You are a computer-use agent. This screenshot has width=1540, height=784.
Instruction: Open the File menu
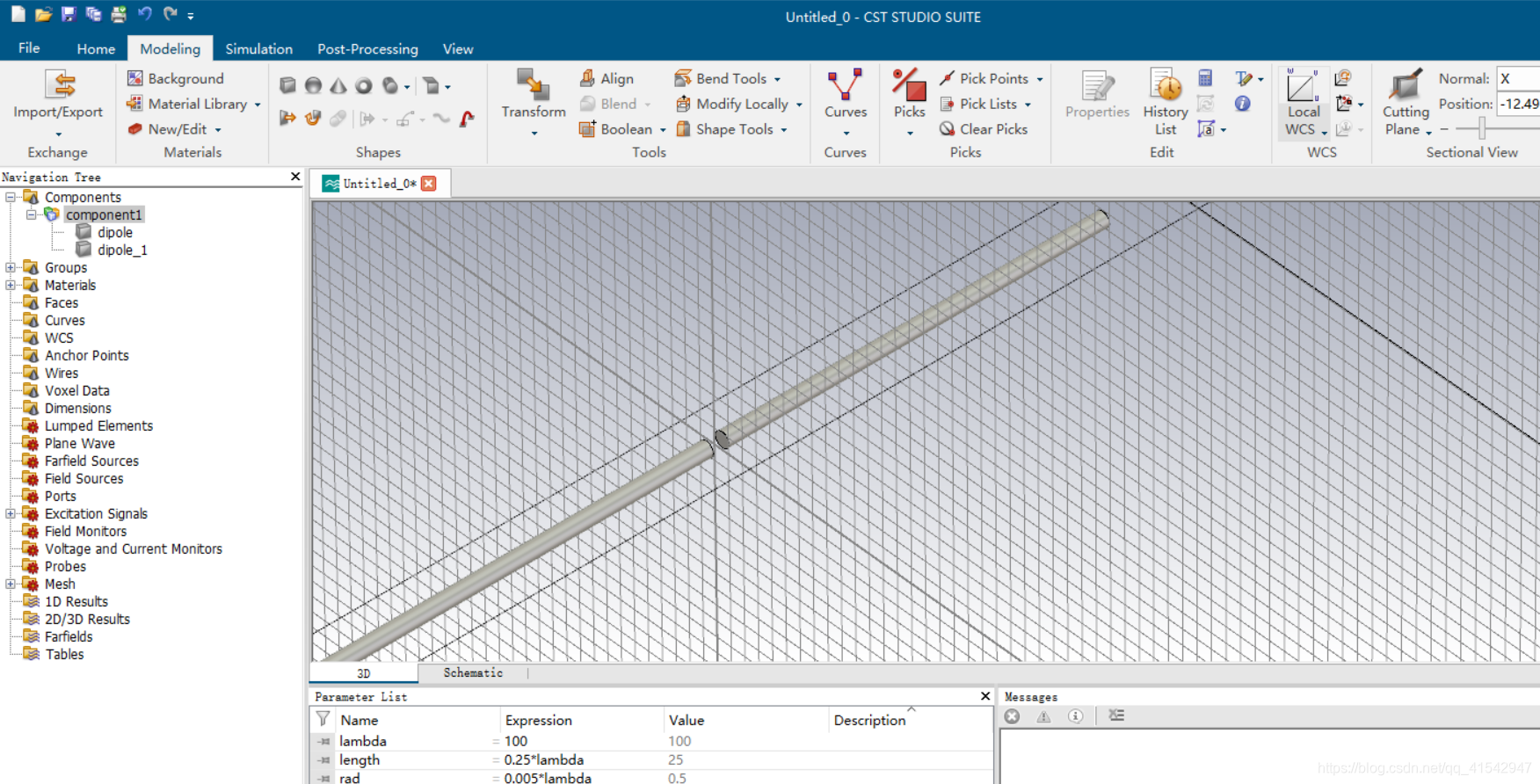click(29, 48)
